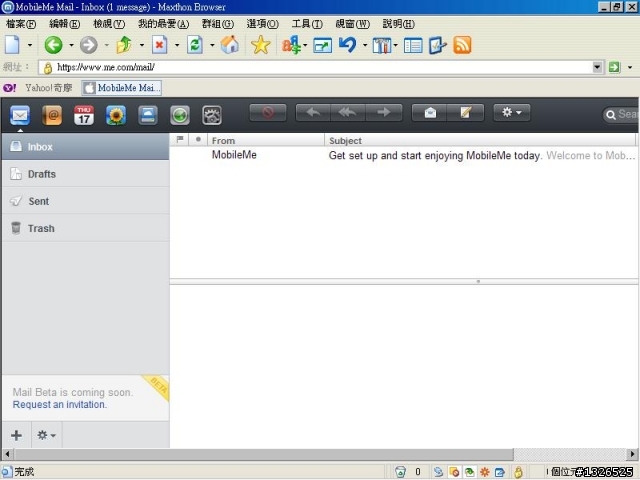The image size is (640, 480).
Task: Open the 工具(T) menu
Action: click(307, 24)
